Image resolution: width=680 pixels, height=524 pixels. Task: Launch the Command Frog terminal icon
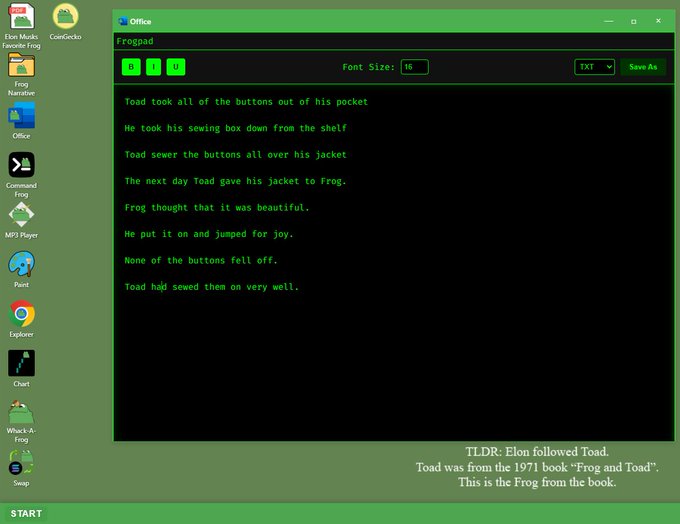(21, 165)
